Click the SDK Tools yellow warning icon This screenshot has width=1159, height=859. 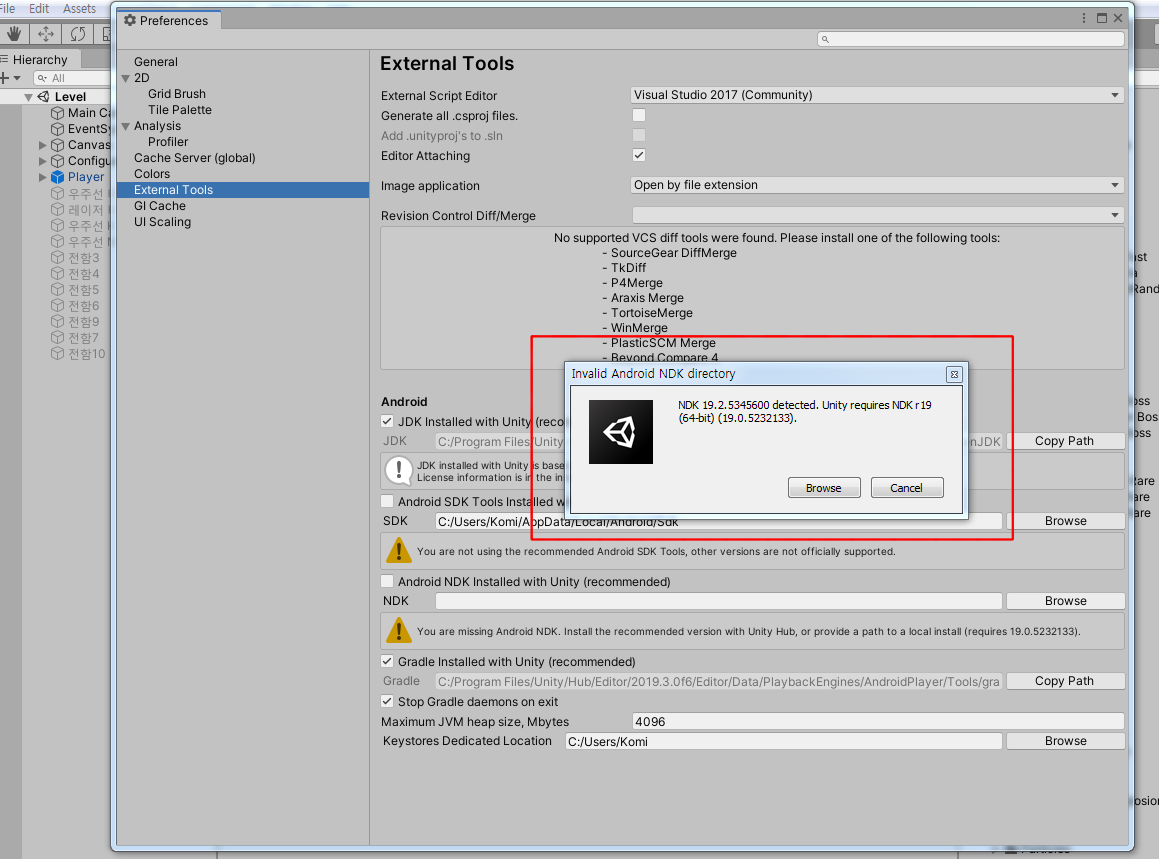(399, 551)
